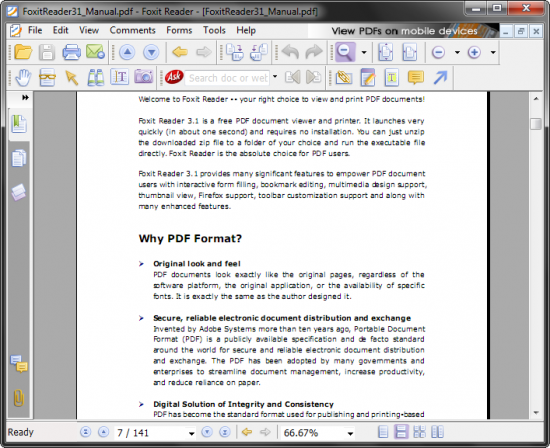Click the toolbar redo arrow icon
The height and width of the screenshot is (448, 550).
pyautogui.click(x=314, y=52)
